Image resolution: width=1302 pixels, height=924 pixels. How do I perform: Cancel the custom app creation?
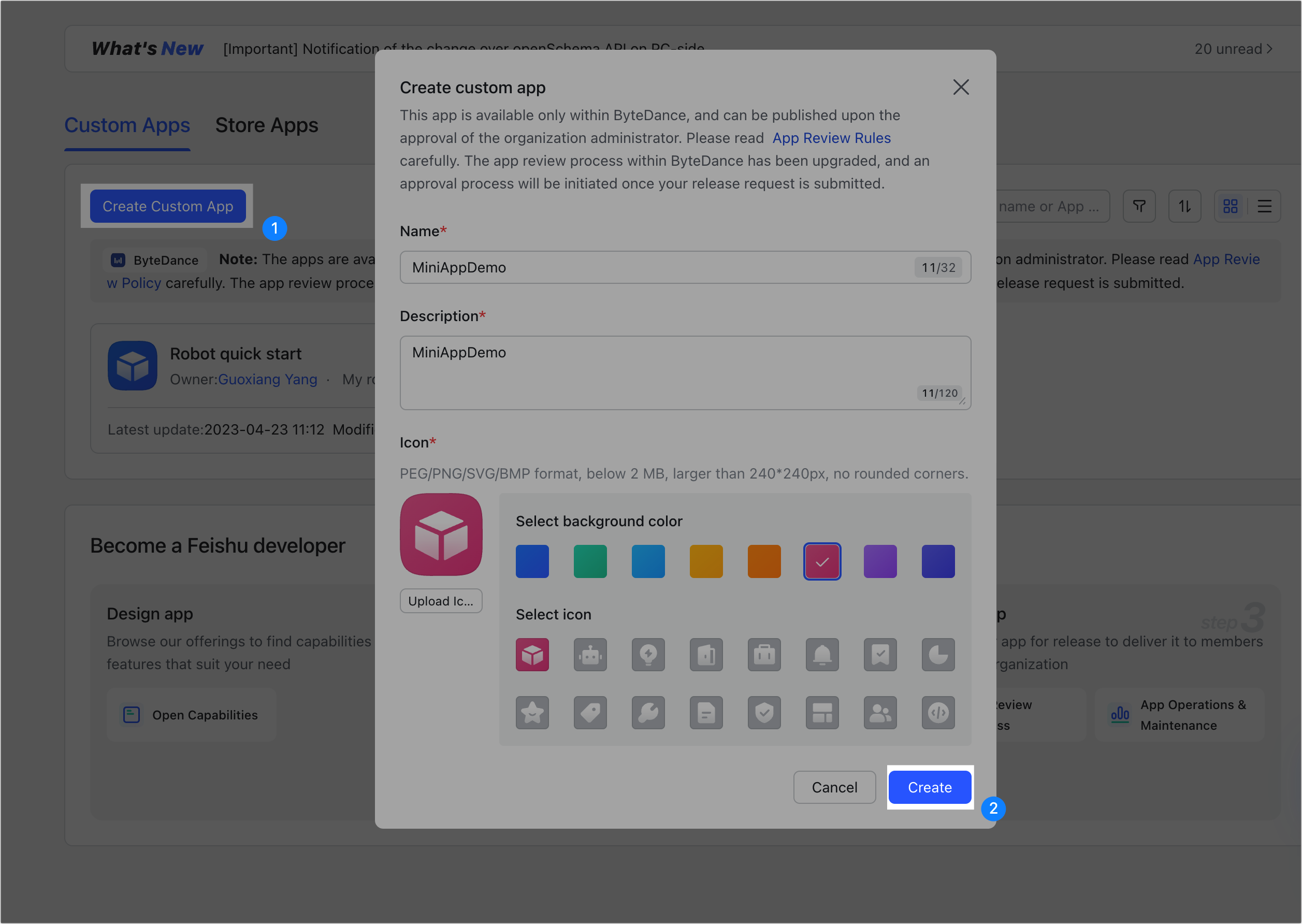coord(834,787)
